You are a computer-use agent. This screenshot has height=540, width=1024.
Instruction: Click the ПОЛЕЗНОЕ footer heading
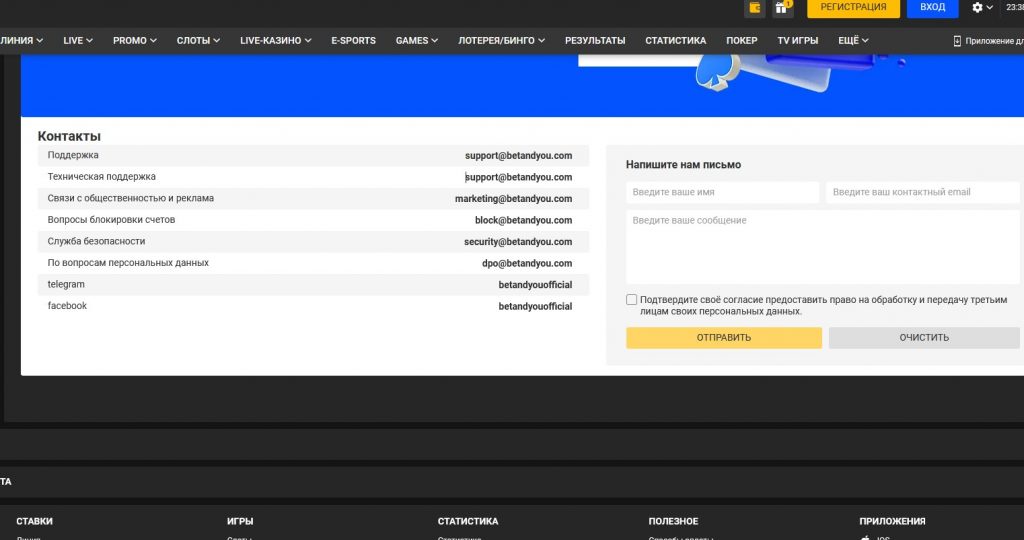(x=673, y=521)
